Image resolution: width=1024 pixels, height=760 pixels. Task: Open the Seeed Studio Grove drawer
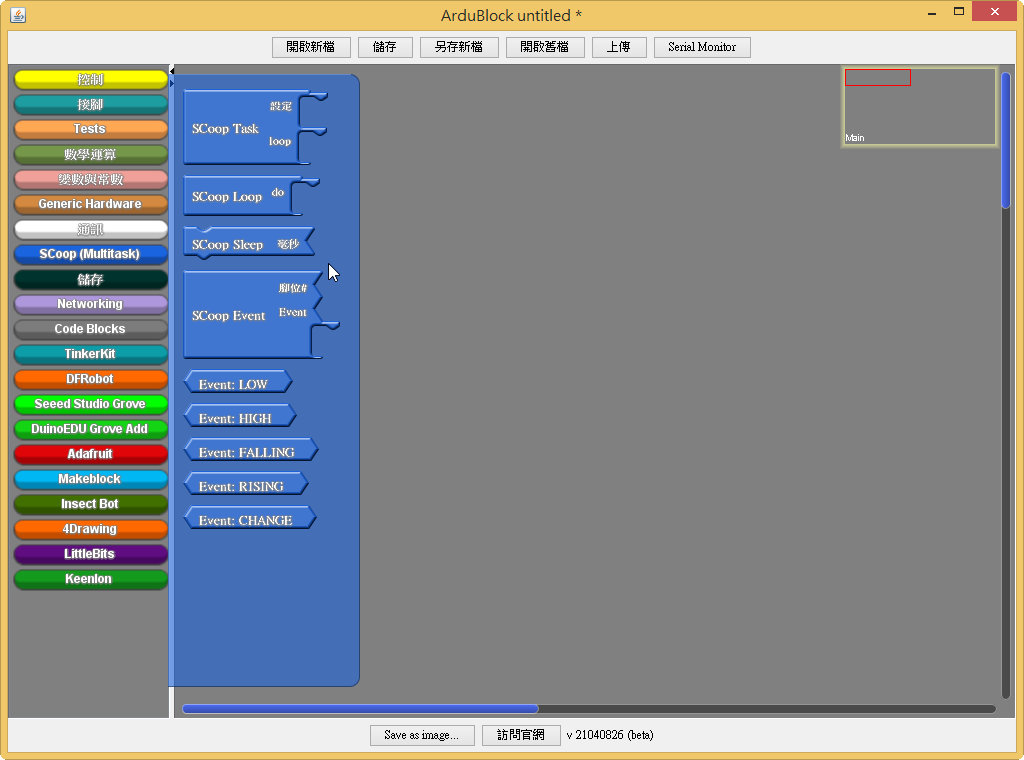91,404
